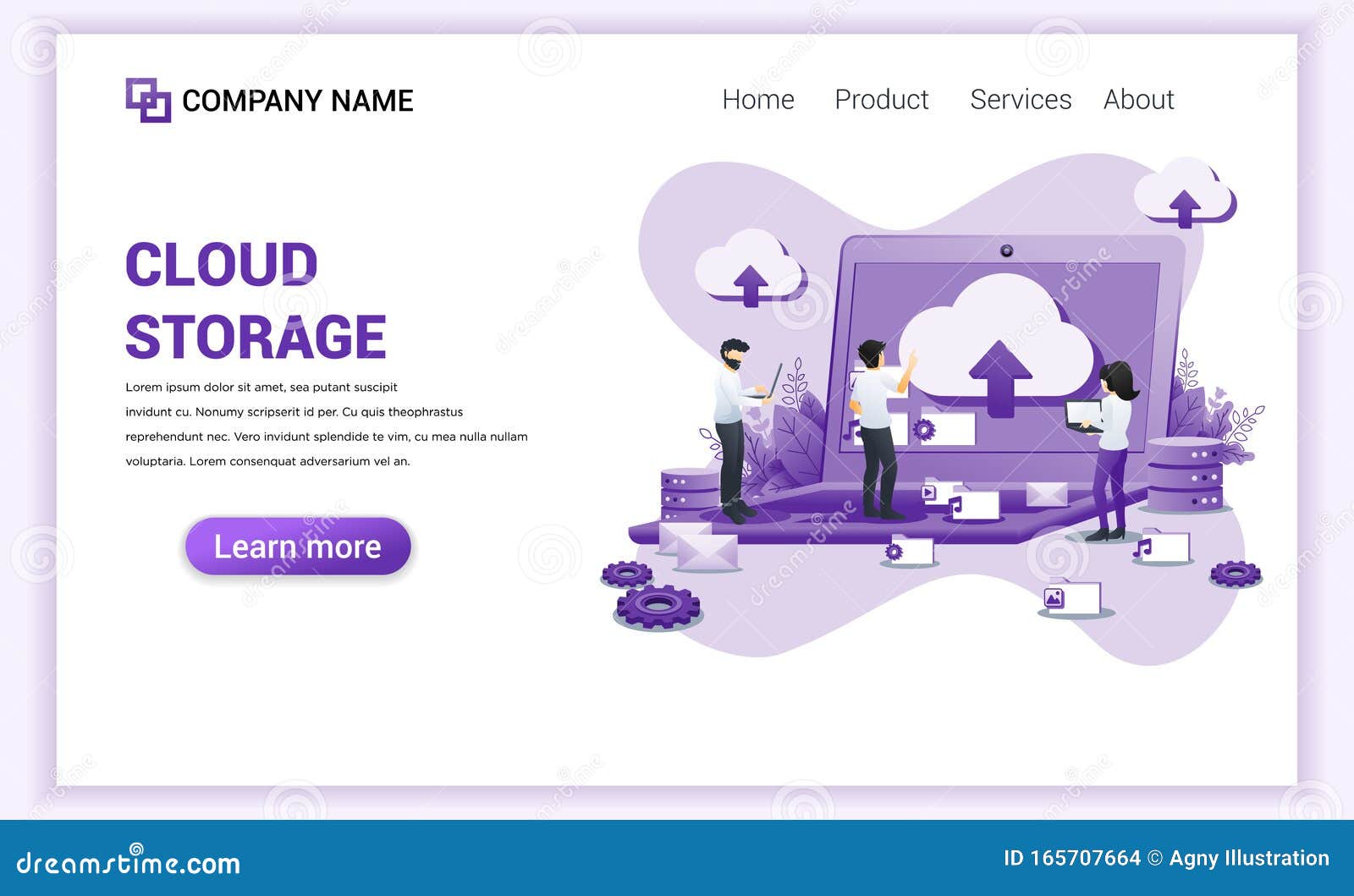Click the small gear beside the document card
Screen dimensions: 1354x896
(894, 551)
